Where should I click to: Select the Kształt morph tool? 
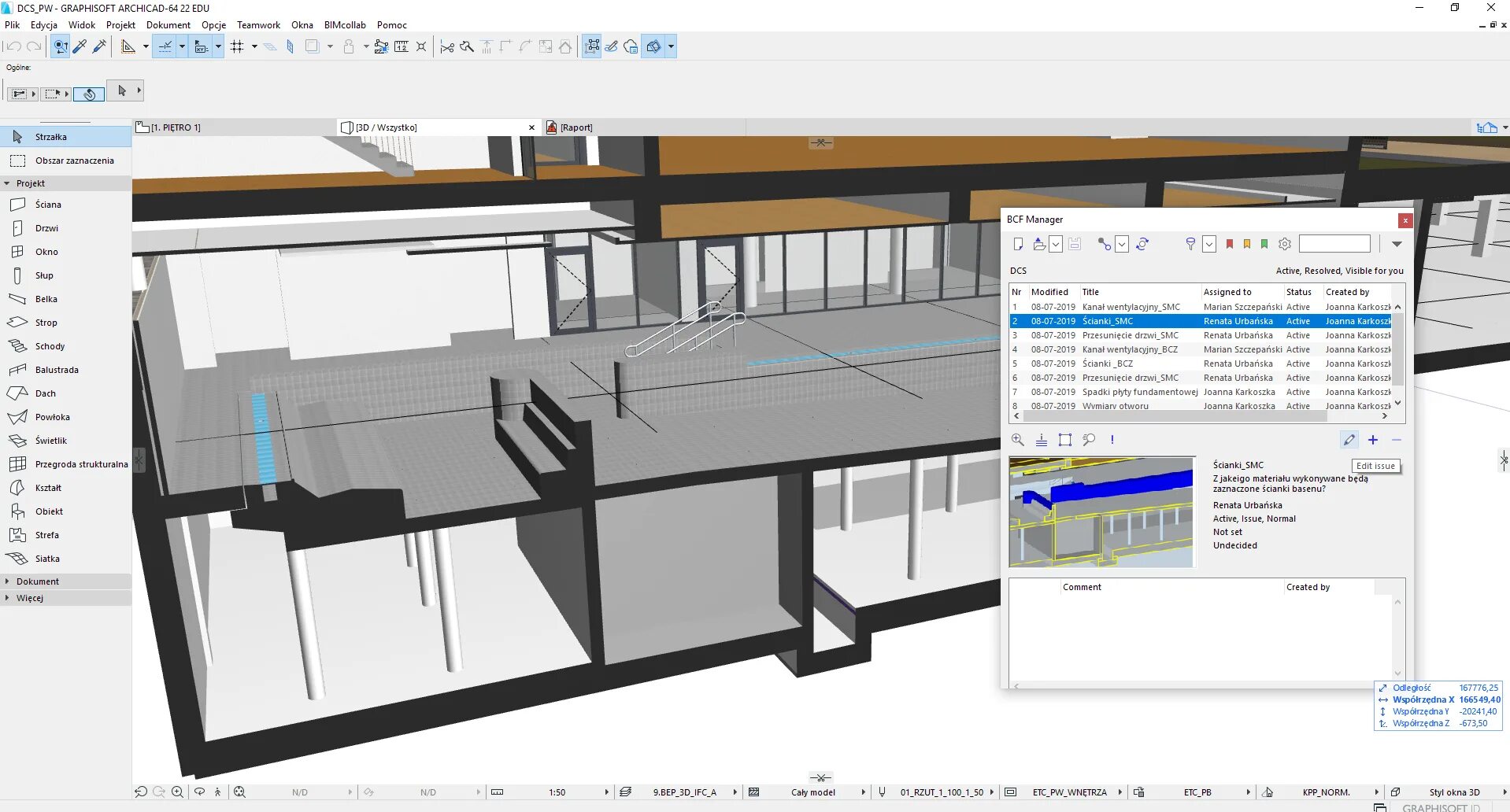coord(65,488)
